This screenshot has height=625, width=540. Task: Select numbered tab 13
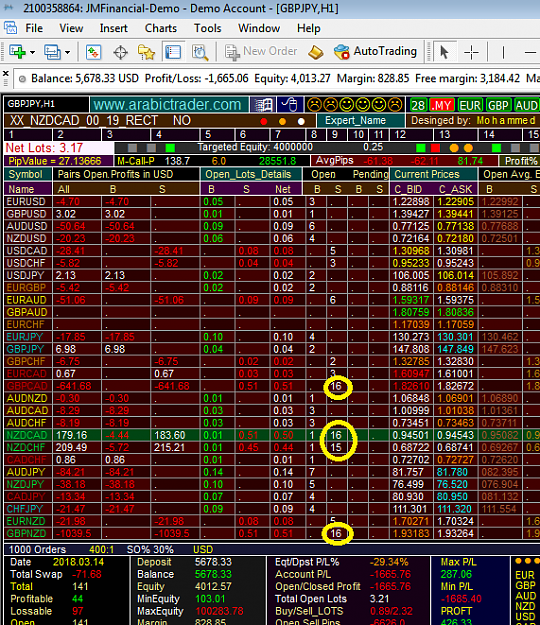point(456,134)
